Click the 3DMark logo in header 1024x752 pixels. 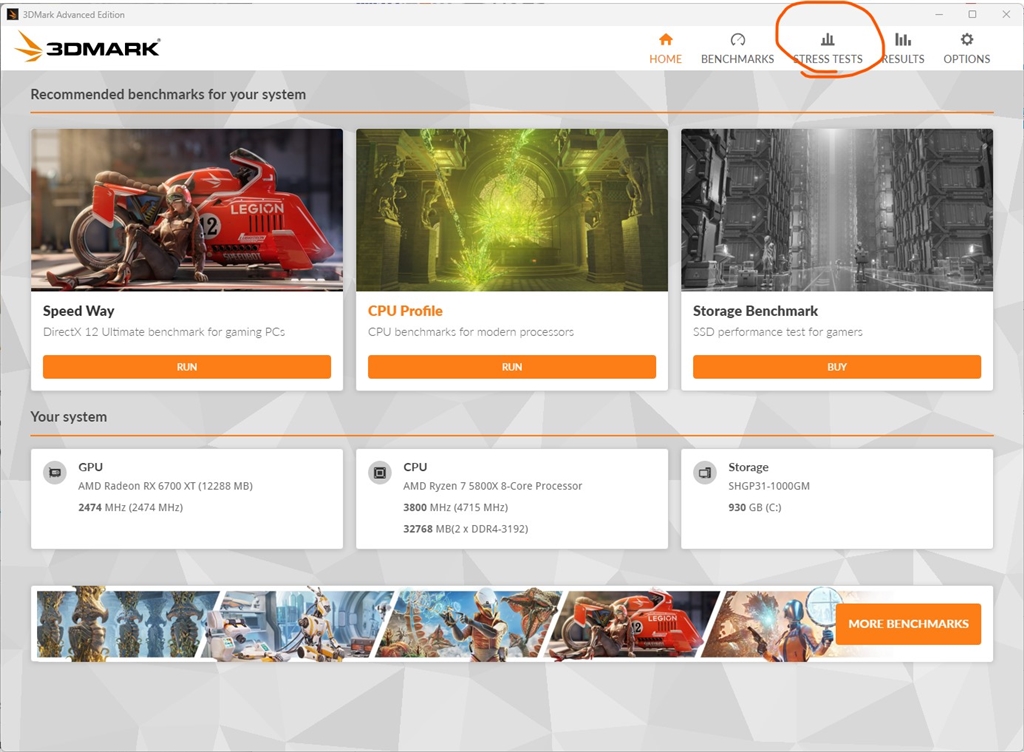88,47
